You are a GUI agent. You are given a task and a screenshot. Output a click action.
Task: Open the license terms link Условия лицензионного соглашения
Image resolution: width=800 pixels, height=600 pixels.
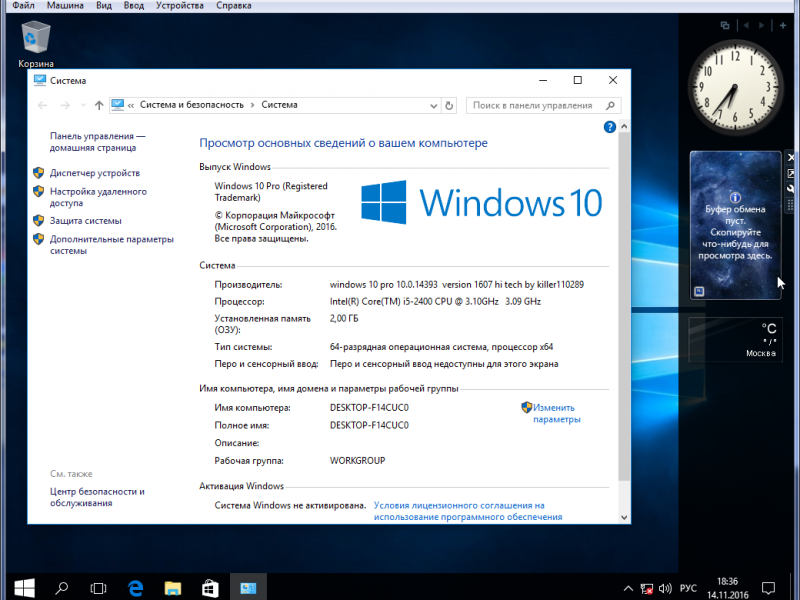click(468, 511)
